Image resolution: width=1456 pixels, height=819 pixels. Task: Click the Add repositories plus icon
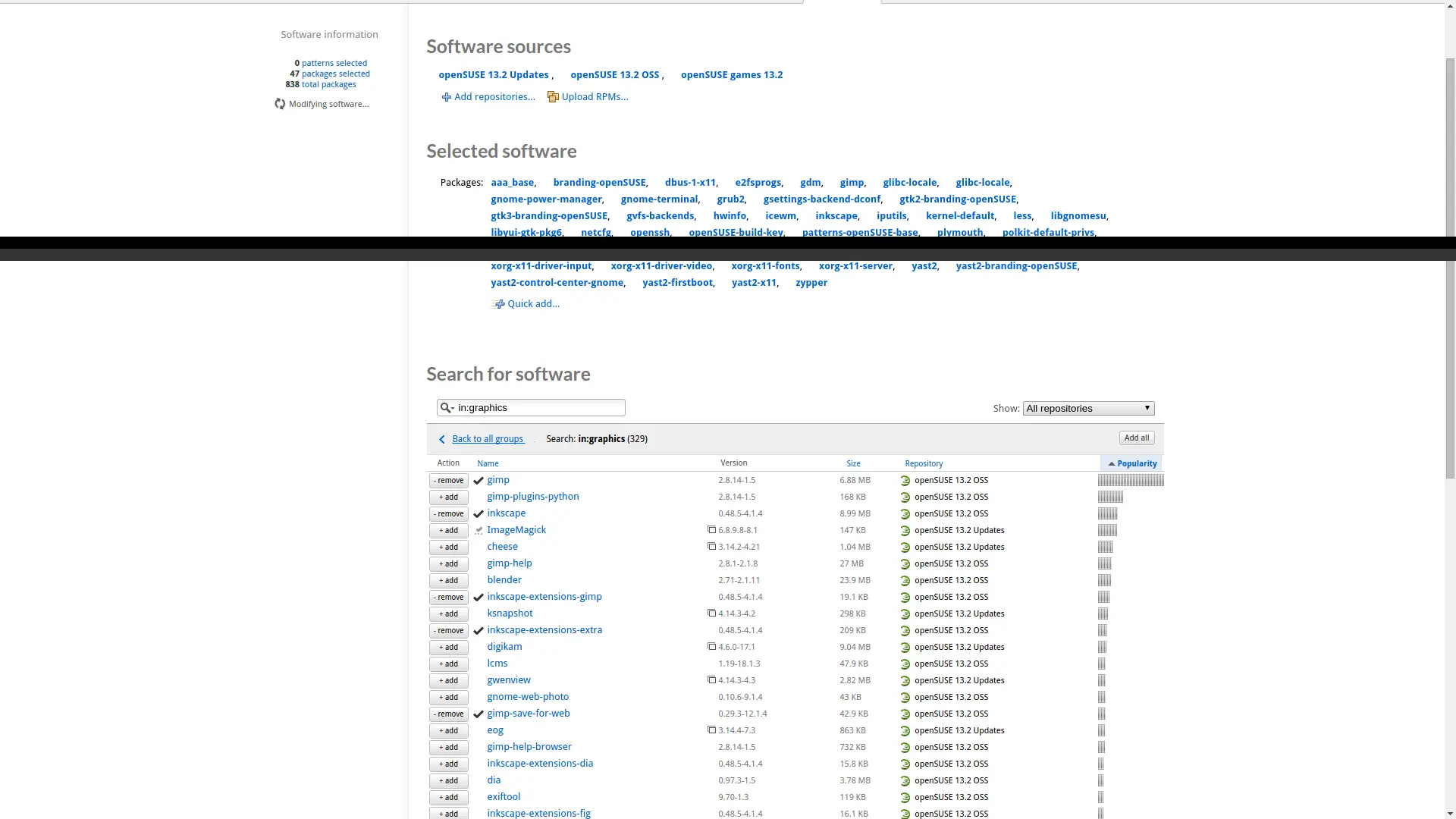(447, 97)
